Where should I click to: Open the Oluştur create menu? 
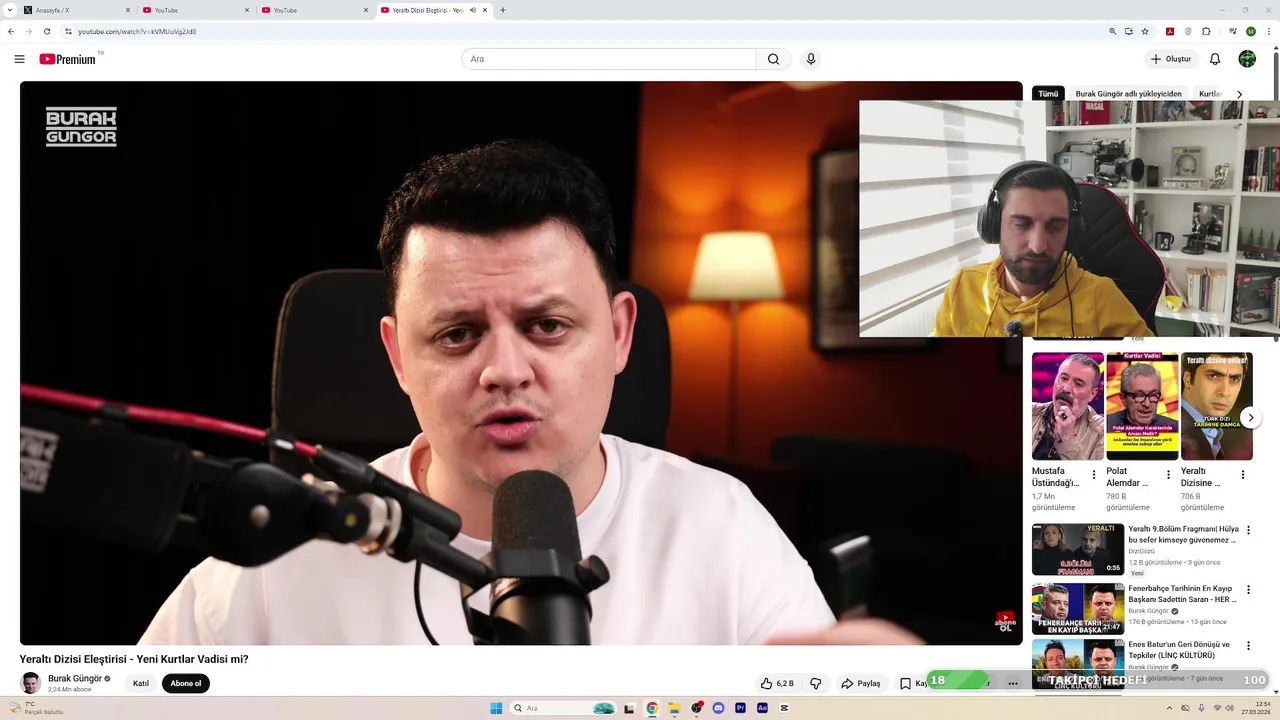click(1170, 59)
